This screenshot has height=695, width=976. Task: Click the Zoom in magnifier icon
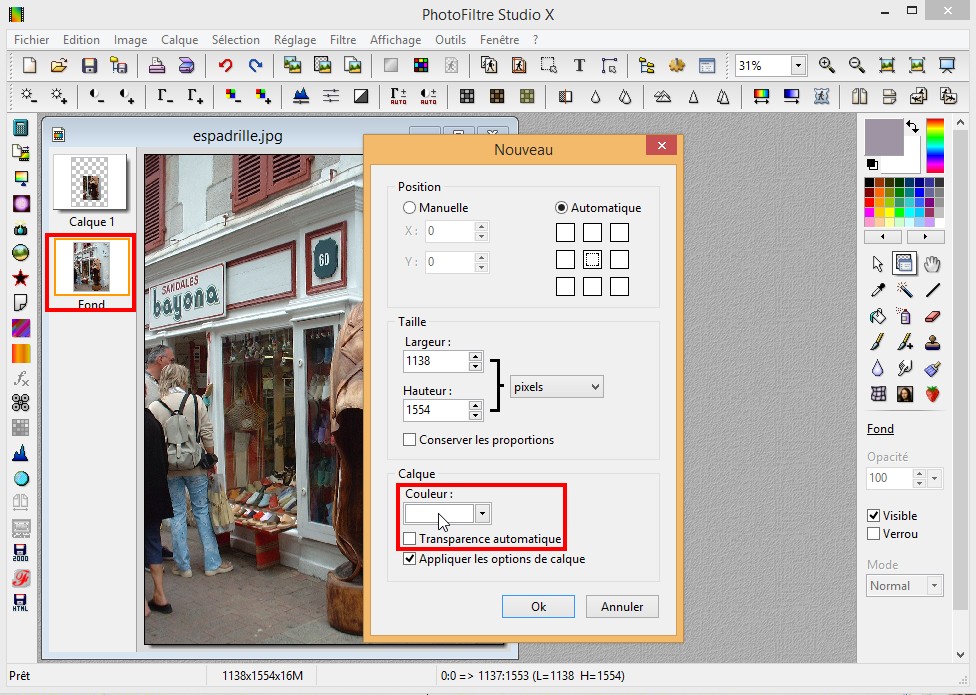pos(827,65)
